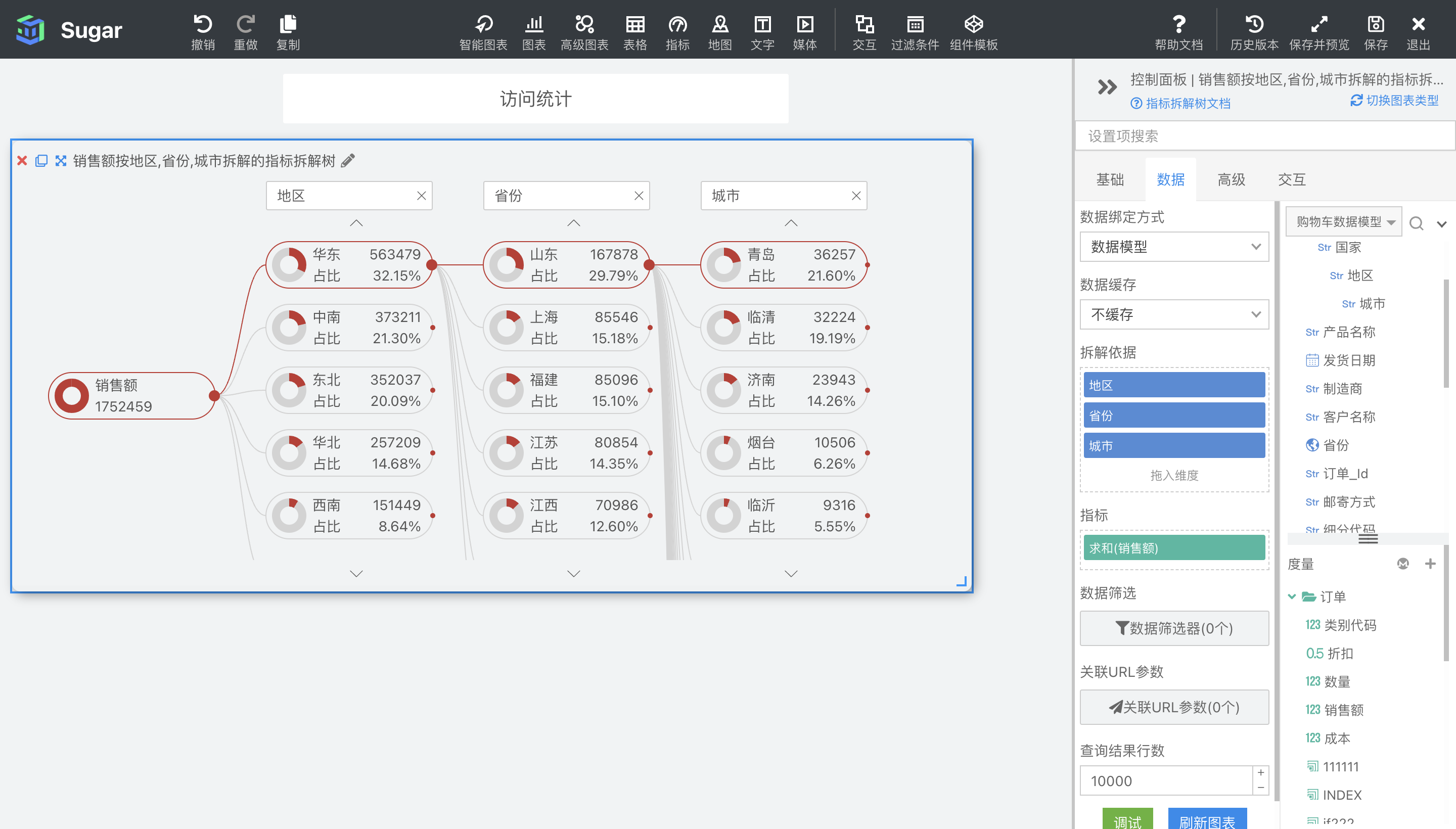Increase query rows with plus stepper

(1261, 772)
